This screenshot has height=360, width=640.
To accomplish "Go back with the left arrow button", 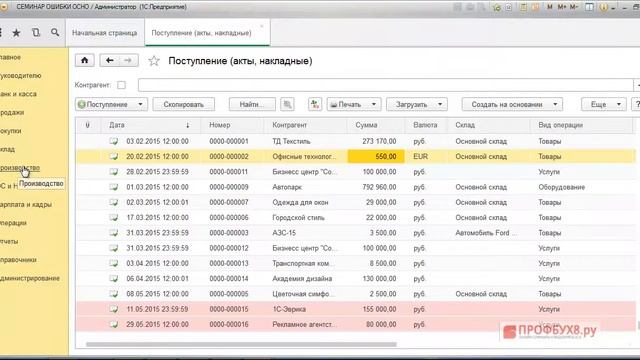I will click(109, 60).
